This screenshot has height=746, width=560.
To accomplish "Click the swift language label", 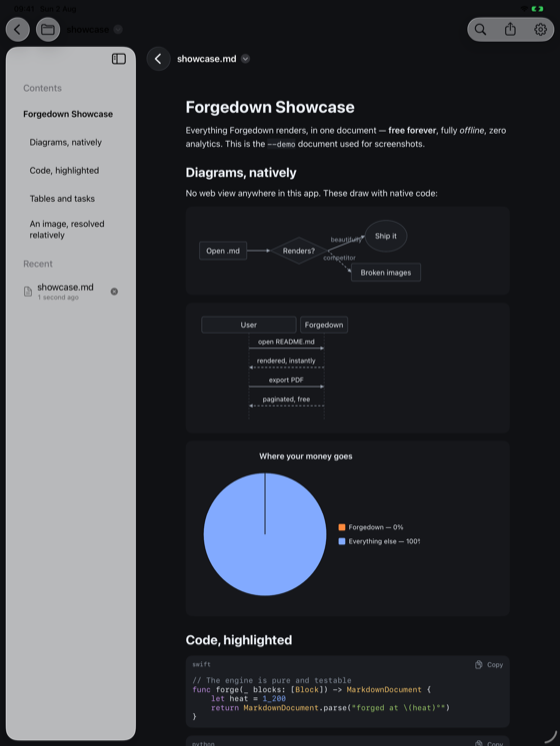I will 201,664.
